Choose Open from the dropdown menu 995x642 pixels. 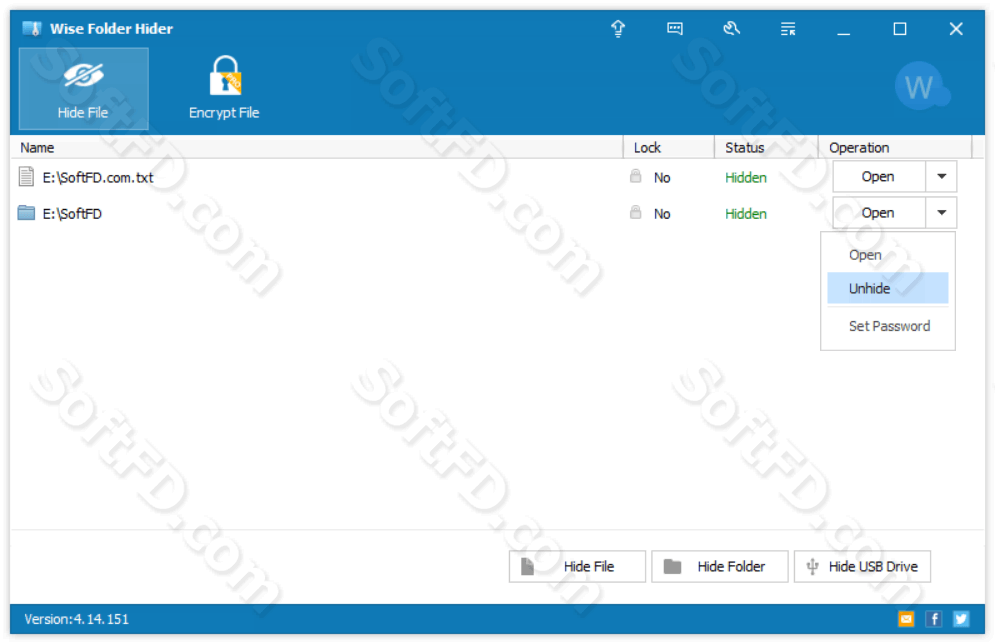pos(888,255)
